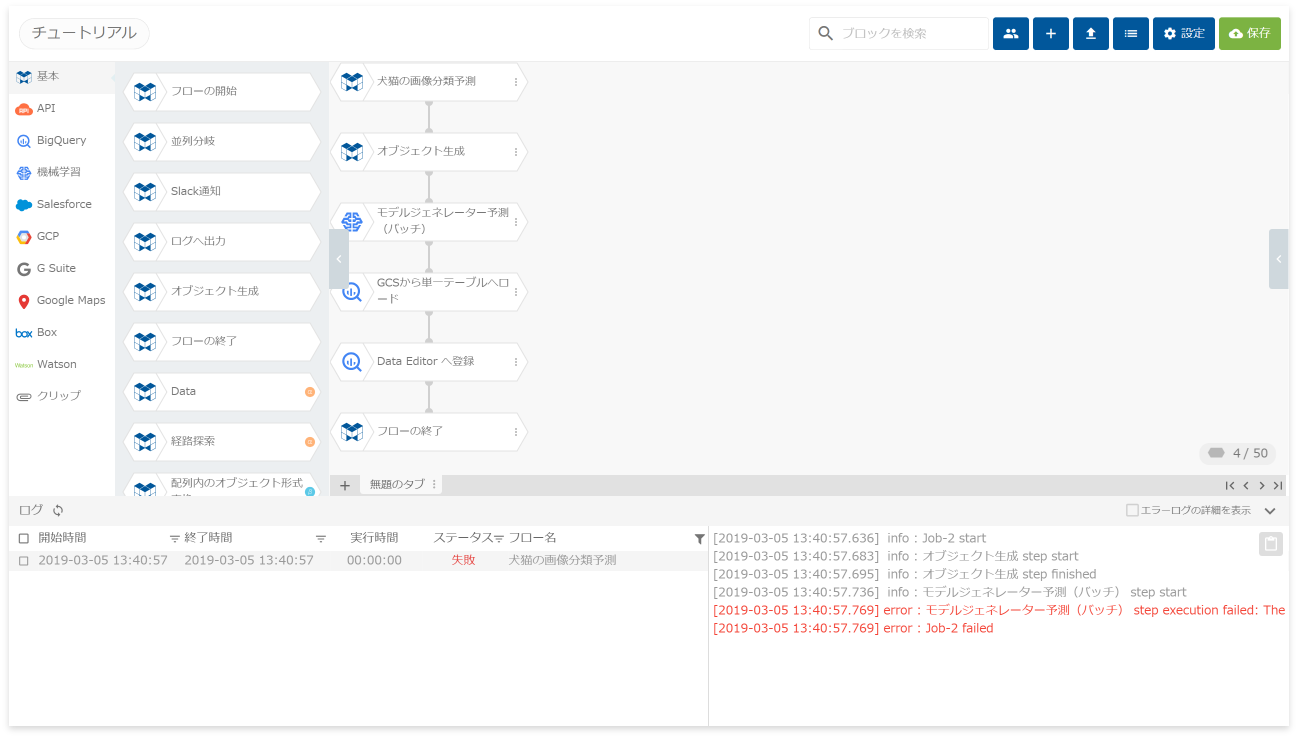This screenshot has width=1298, height=738.
Task: Select the BigQuery category
Action: [x=62, y=140]
